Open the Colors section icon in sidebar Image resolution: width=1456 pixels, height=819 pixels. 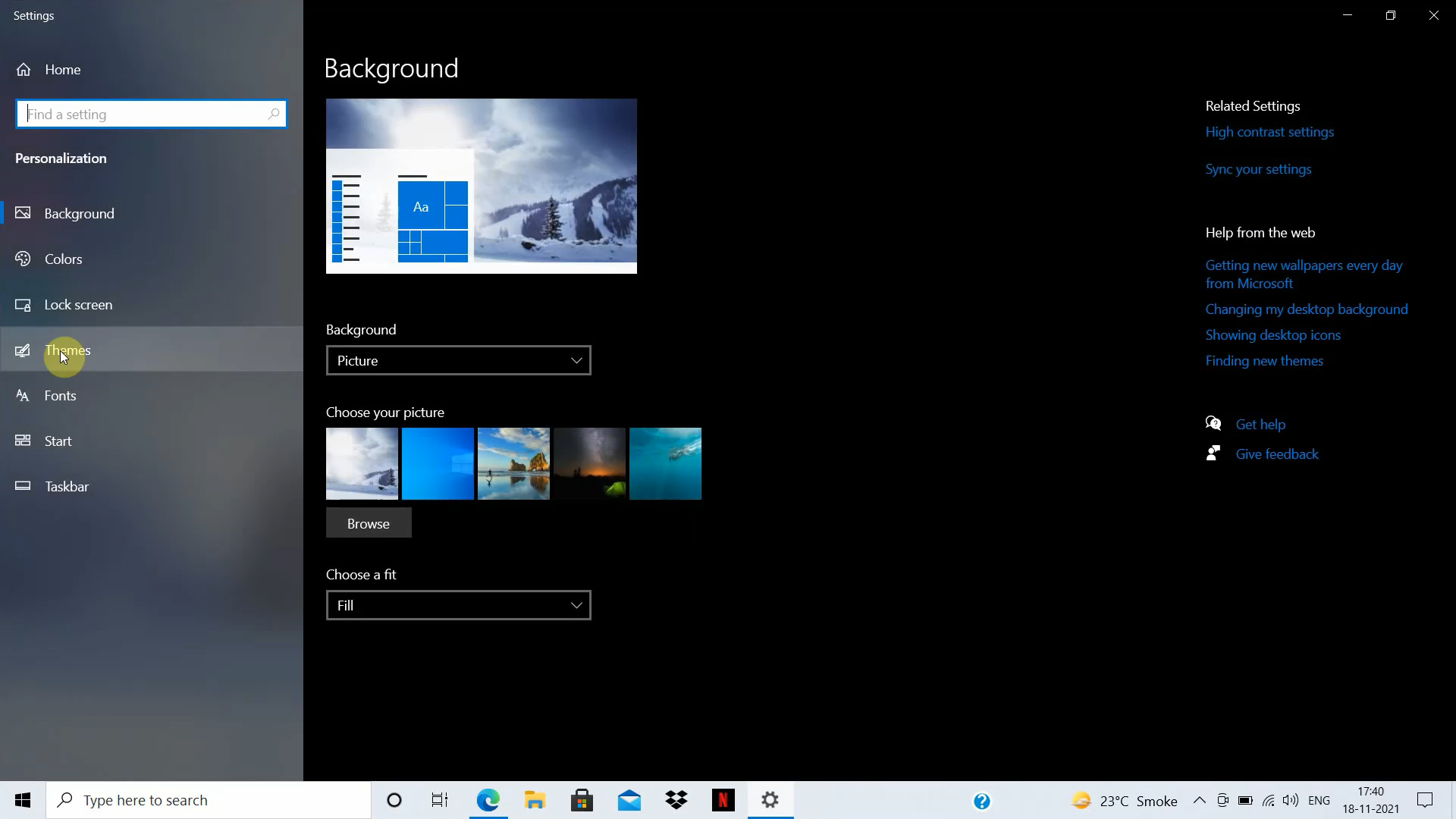coord(23,259)
